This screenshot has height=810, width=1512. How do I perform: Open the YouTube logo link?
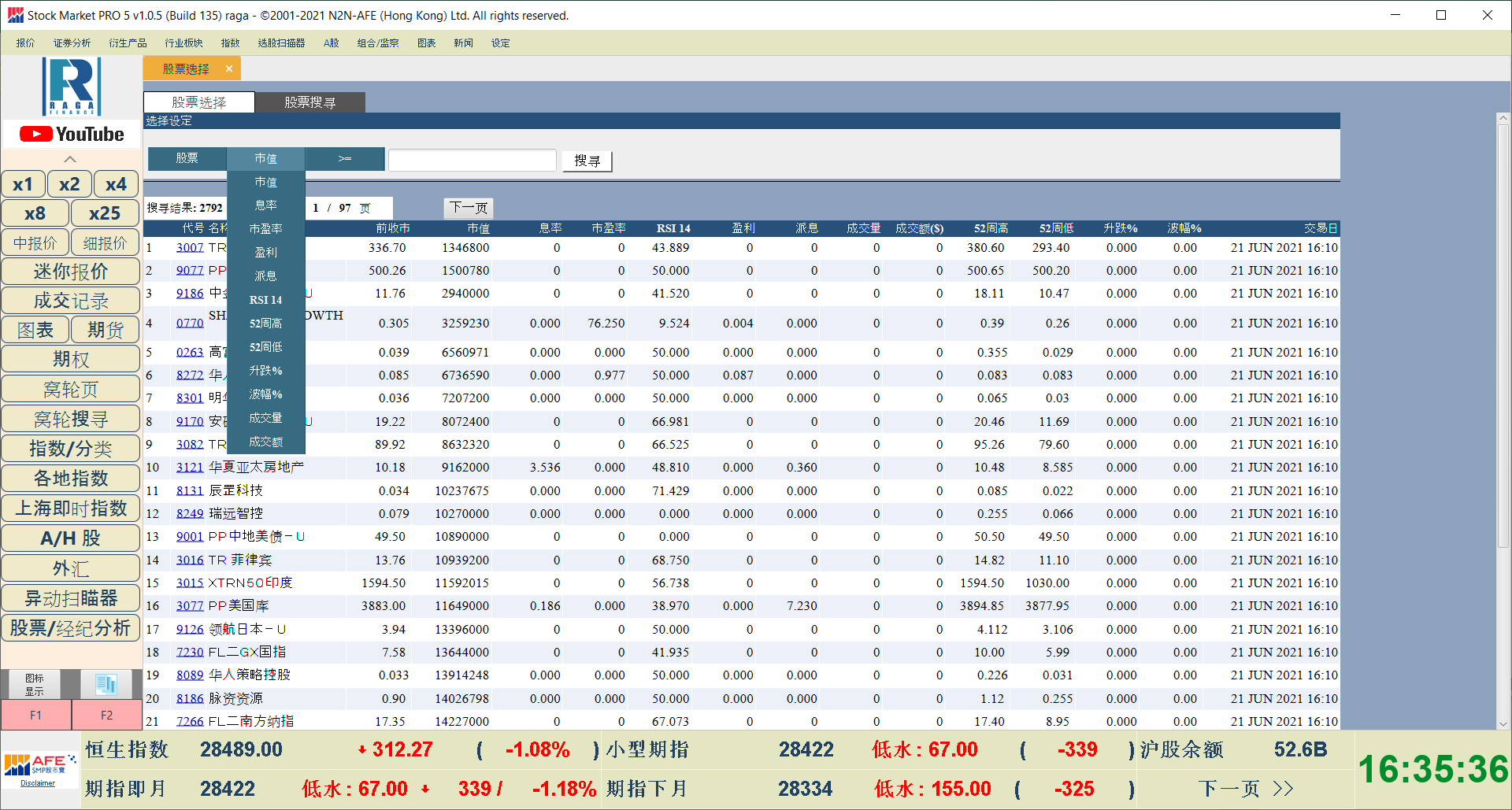pyautogui.click(x=72, y=135)
